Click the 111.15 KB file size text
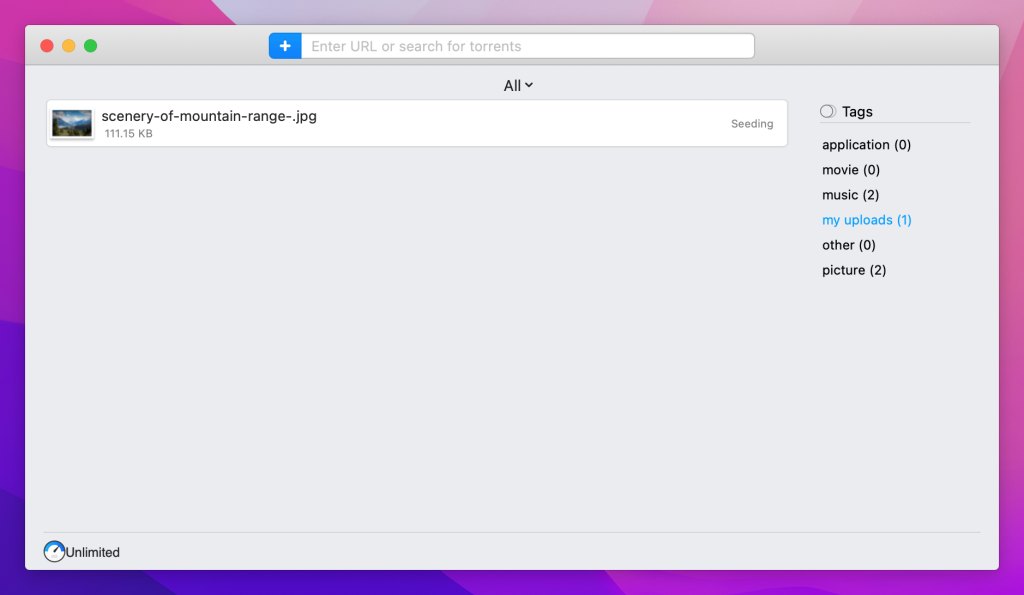Screen dimensions: 1024x595 tap(129, 134)
